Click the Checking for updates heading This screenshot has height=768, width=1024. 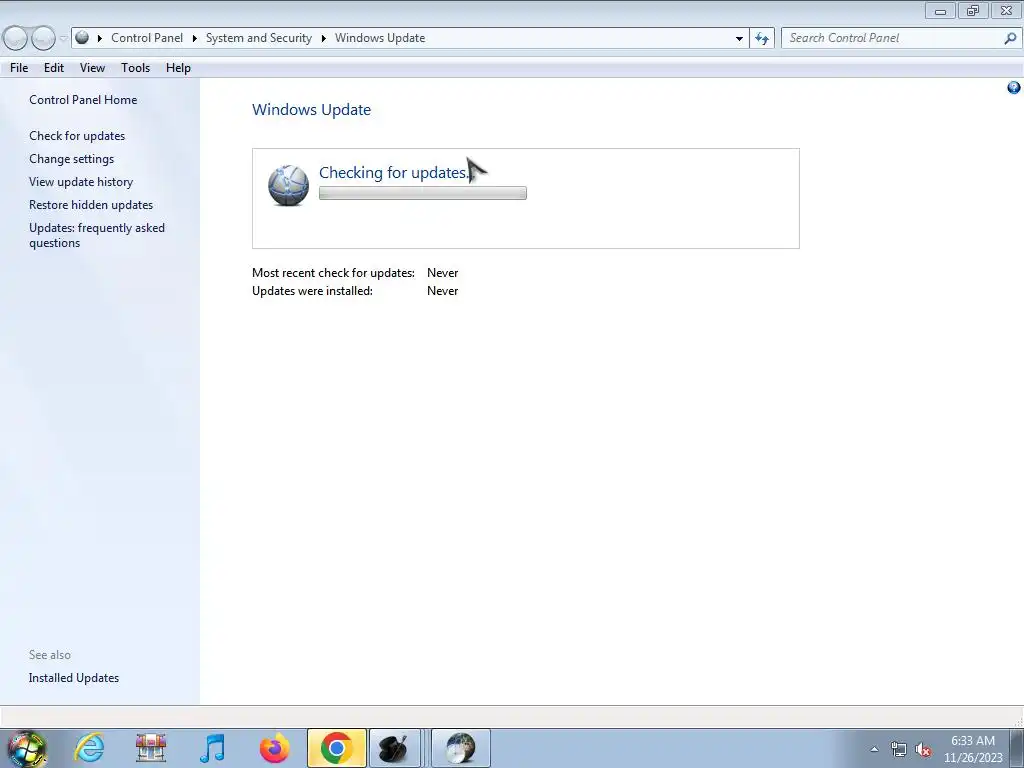pyautogui.click(x=394, y=172)
